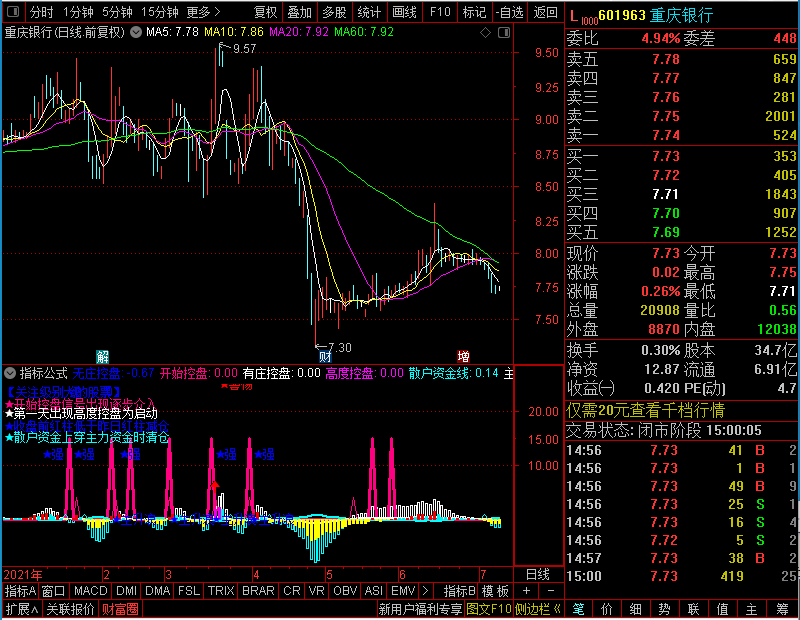
Task: Click the L1000 level badge
Action: coord(583,16)
